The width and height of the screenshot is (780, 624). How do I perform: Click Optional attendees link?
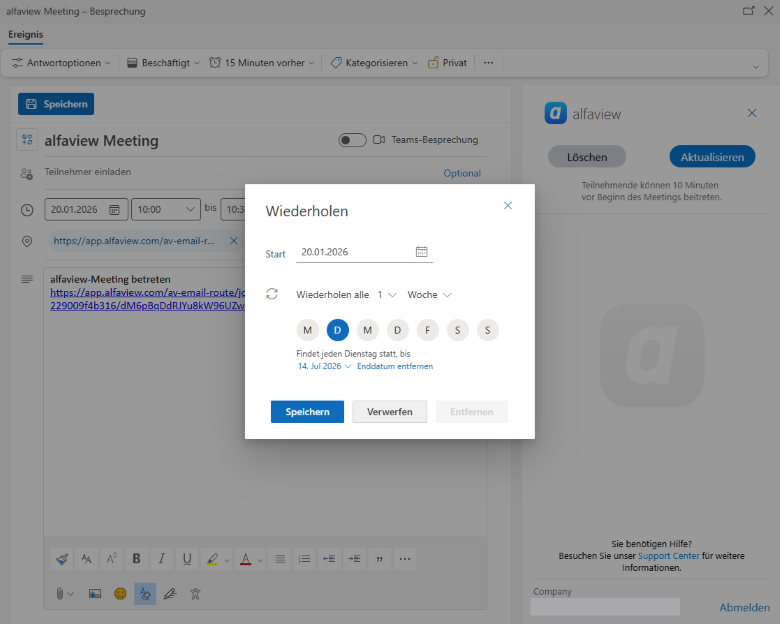point(462,173)
